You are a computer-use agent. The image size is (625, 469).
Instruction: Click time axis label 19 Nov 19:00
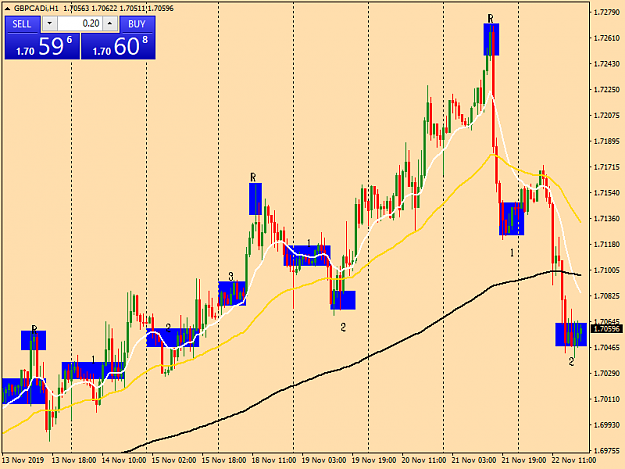tap(374, 460)
